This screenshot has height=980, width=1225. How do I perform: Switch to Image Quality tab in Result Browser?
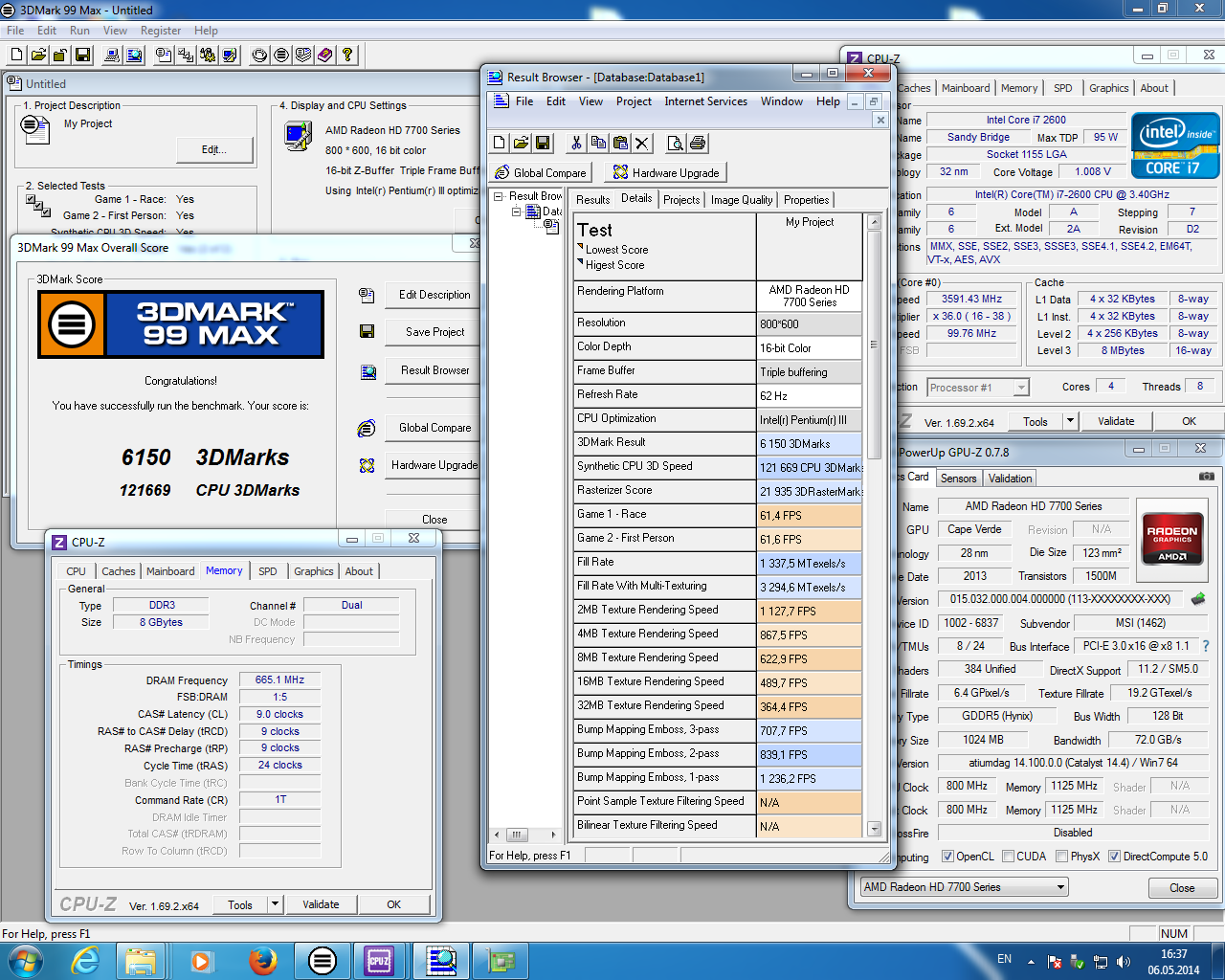point(742,200)
